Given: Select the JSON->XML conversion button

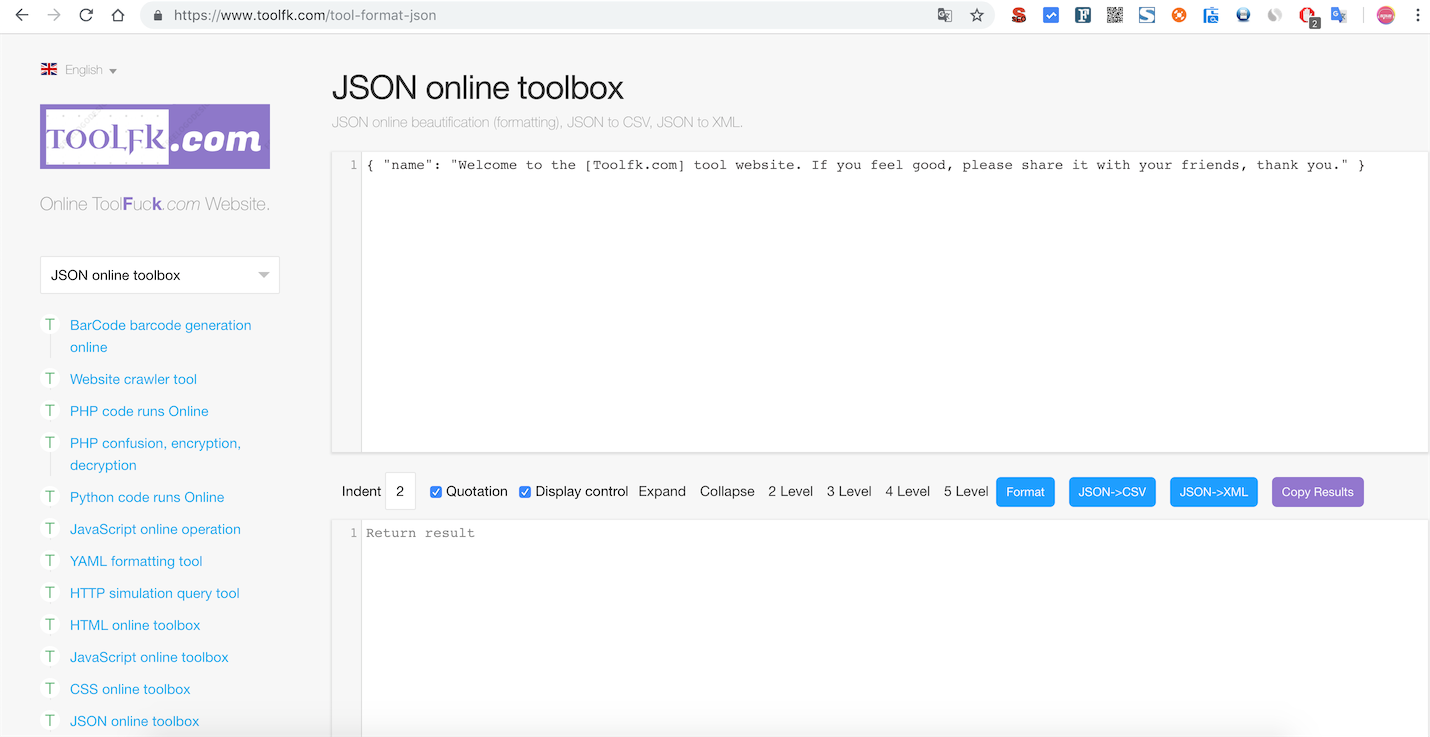Looking at the screenshot, I should pos(1213,491).
